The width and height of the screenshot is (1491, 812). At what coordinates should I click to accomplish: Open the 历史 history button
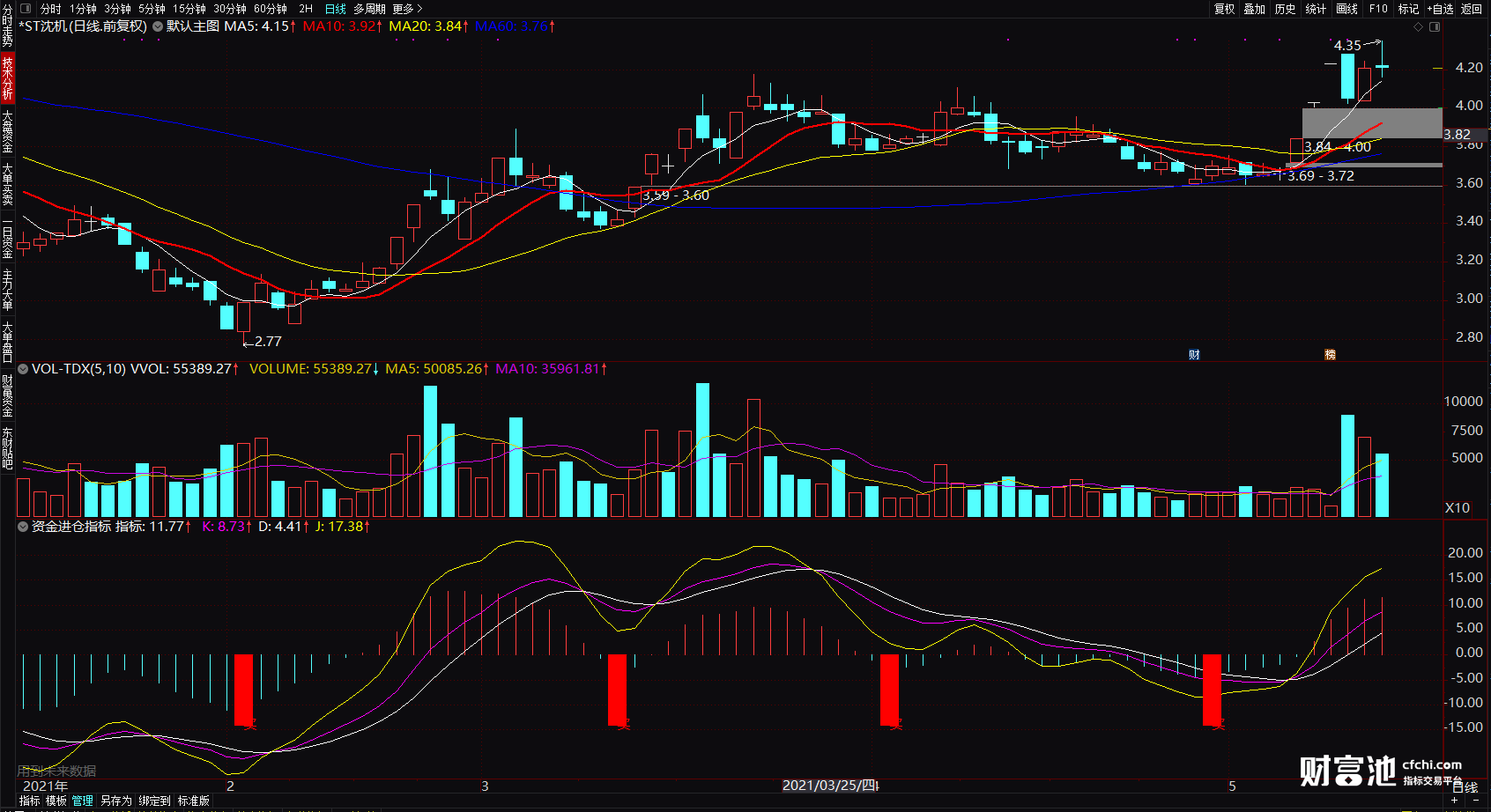(x=1286, y=9)
